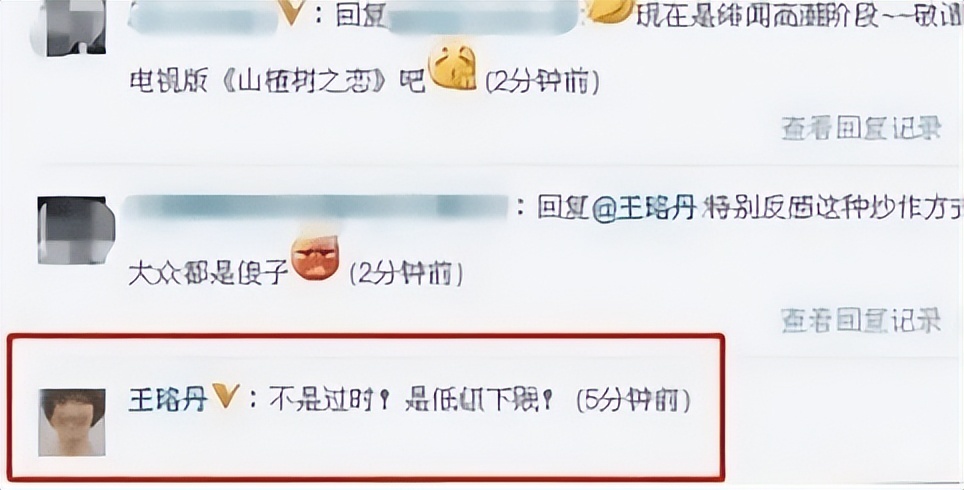Click the (2分钟前) timestamp after 大众都是傻子
This screenshot has width=964, height=490.
point(406,274)
